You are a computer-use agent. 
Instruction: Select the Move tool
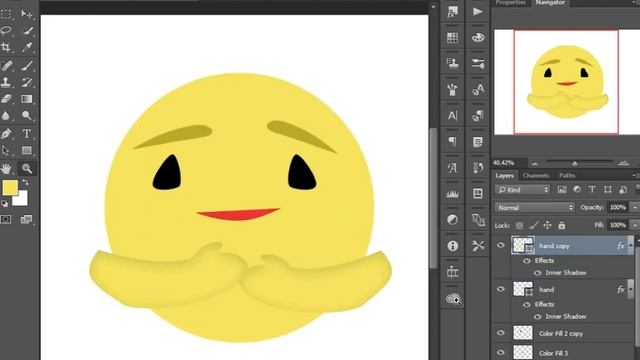[27, 14]
